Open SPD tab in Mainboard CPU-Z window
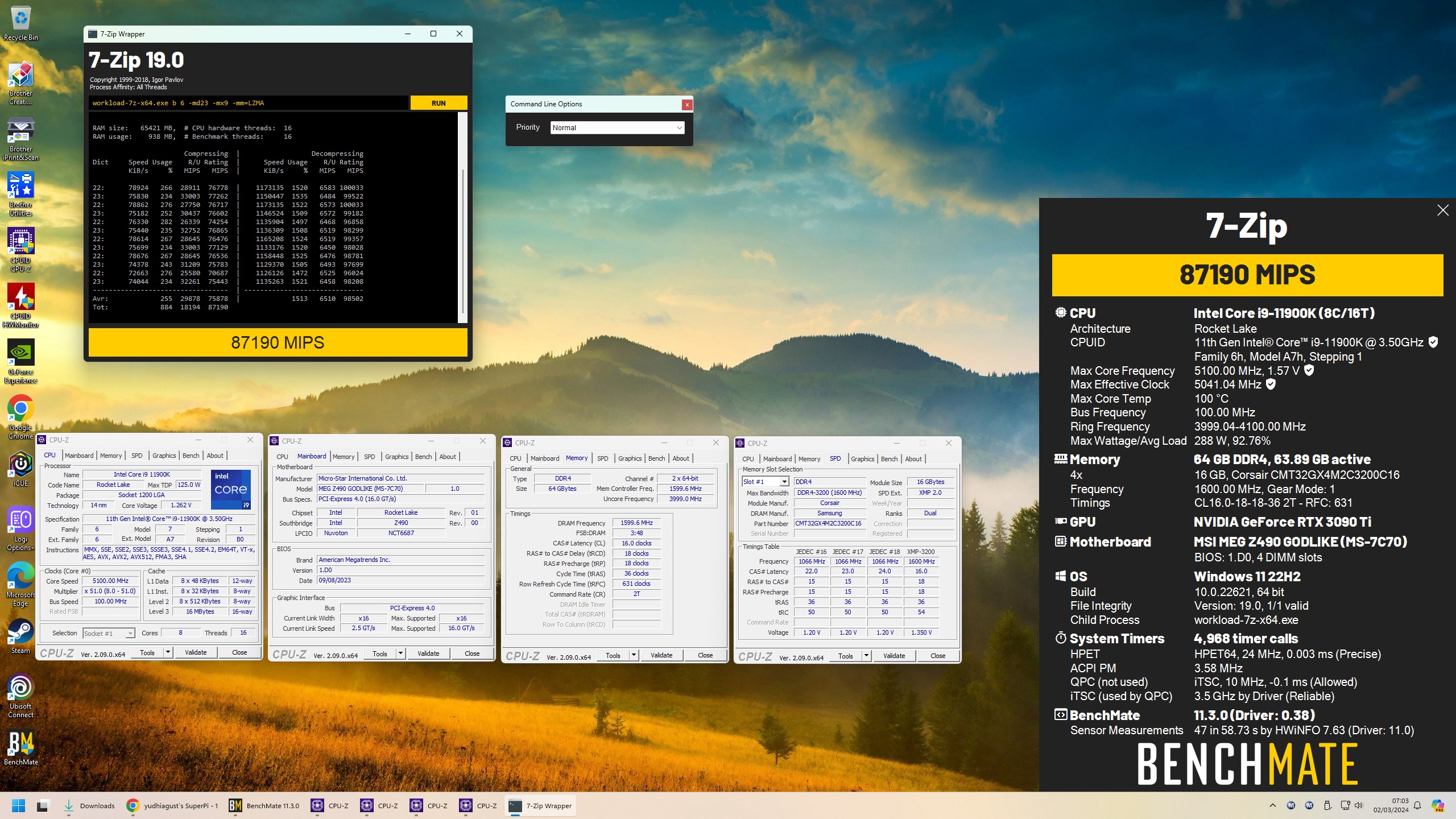This screenshot has width=1456, height=819. [x=370, y=457]
